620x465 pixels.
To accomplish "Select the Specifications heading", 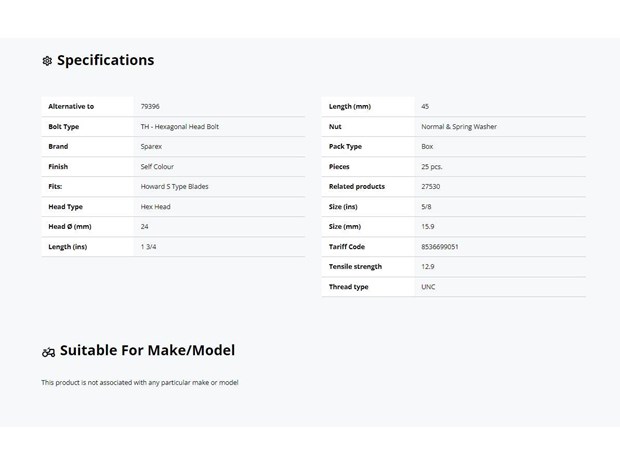I will 106,60.
